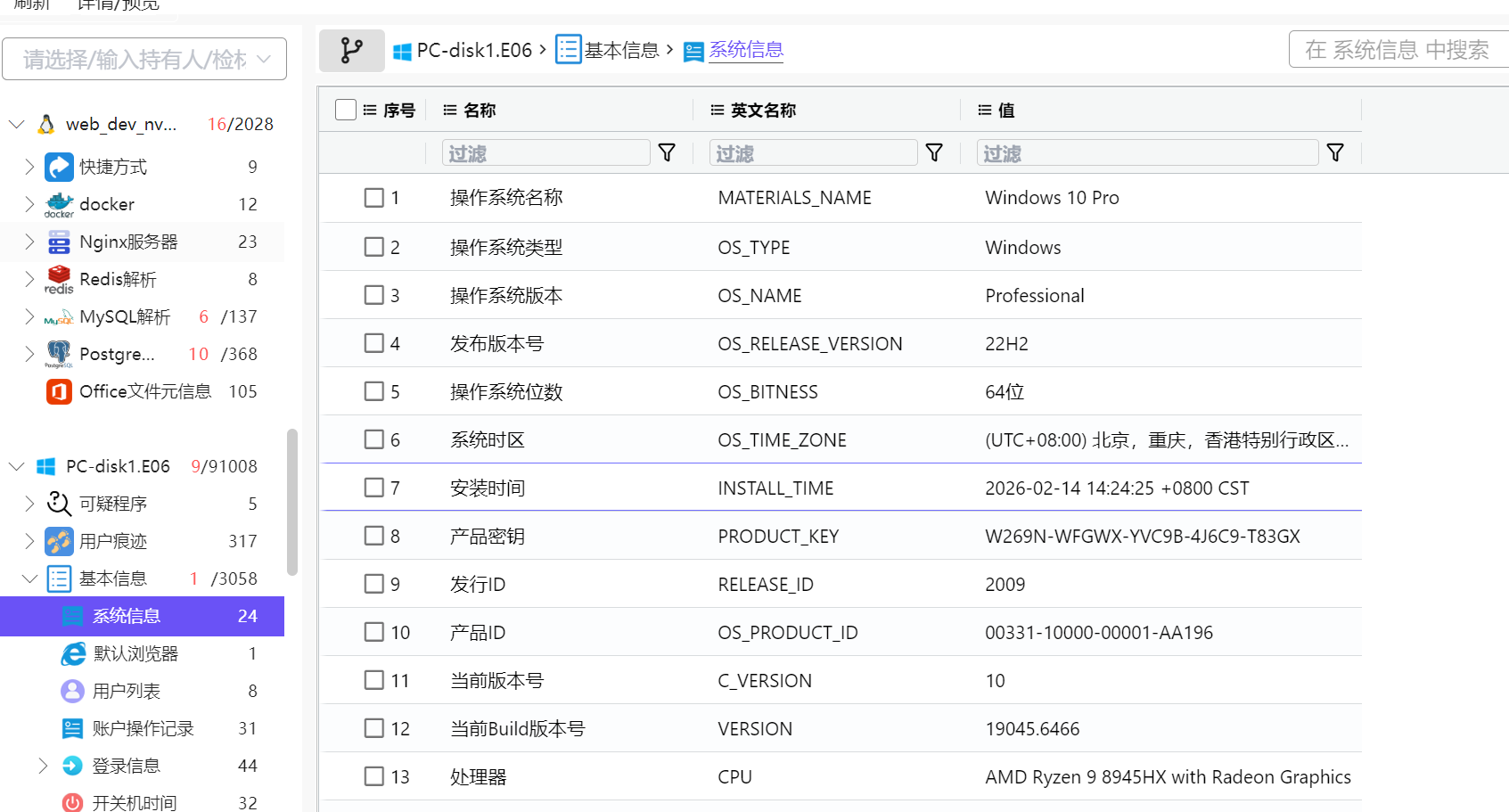Click the product key value W269N-WFGWX-YVC9B-4J6C9-T83GX
The width and height of the screenshot is (1509, 812).
1143,536
